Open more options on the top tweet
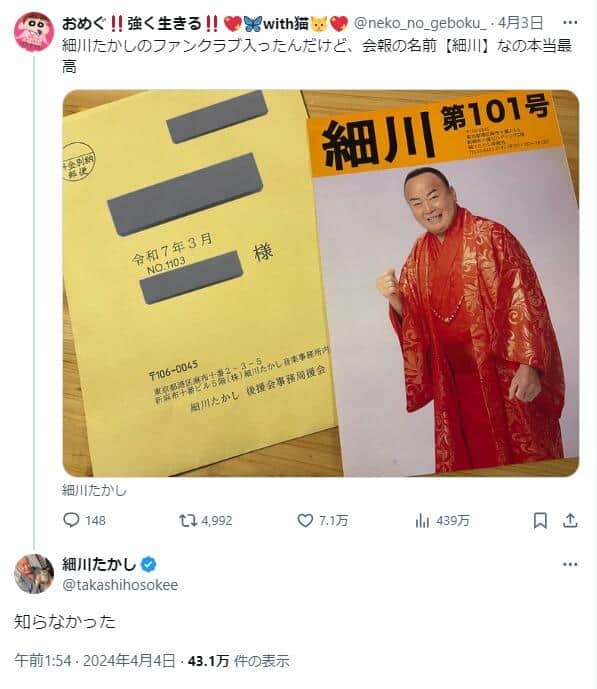Image resolution: width=597 pixels, height=689 pixels. pos(570,23)
